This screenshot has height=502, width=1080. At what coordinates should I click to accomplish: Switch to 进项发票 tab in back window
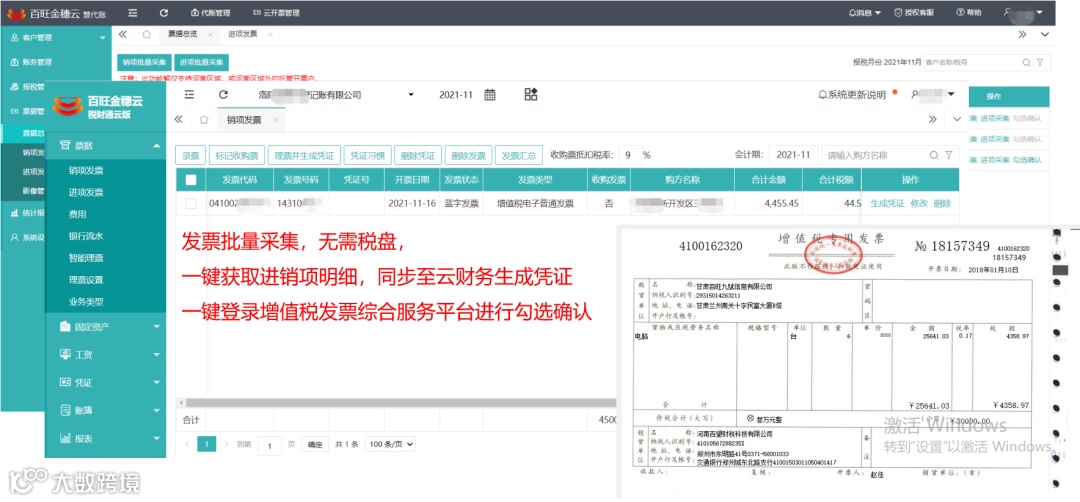tap(242, 34)
